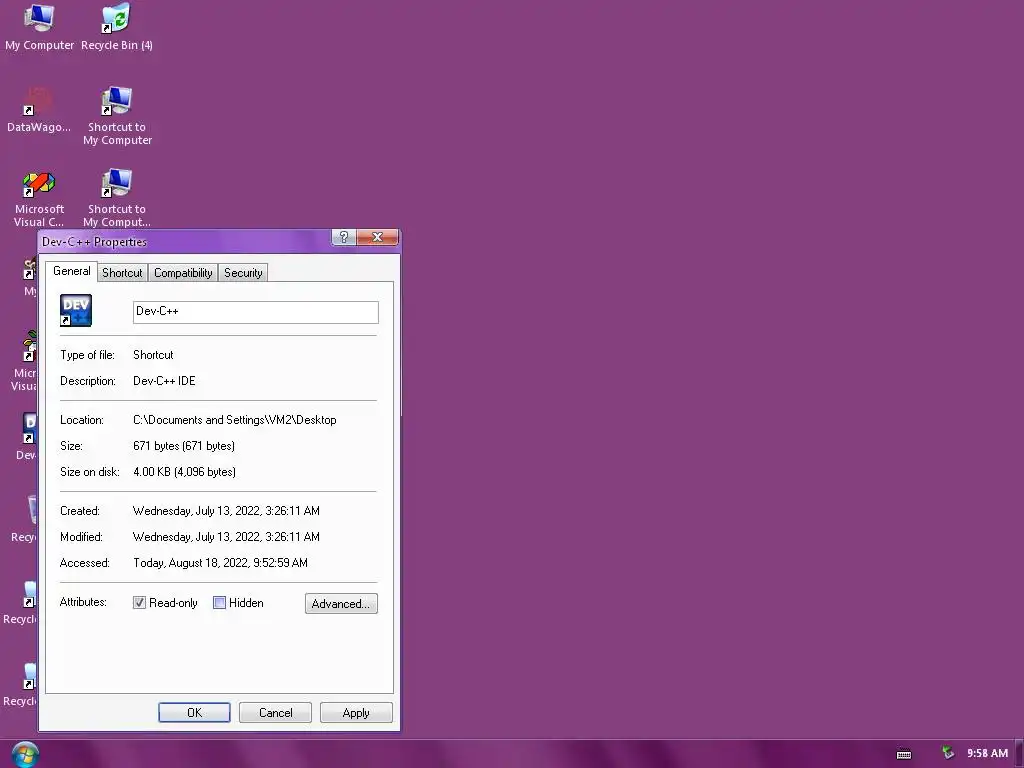Select the Microsoft Visual C... desktop shortcut
Image resolution: width=1024 pixels, height=768 pixels.
(39, 199)
